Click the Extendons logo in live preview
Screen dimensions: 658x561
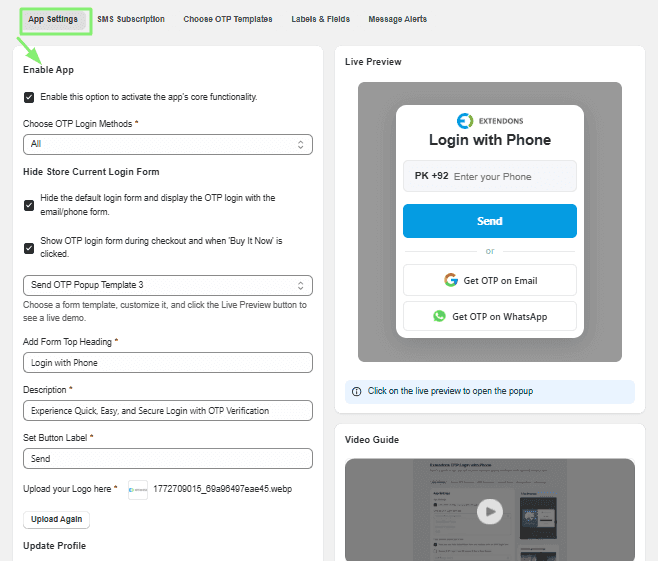(490, 121)
